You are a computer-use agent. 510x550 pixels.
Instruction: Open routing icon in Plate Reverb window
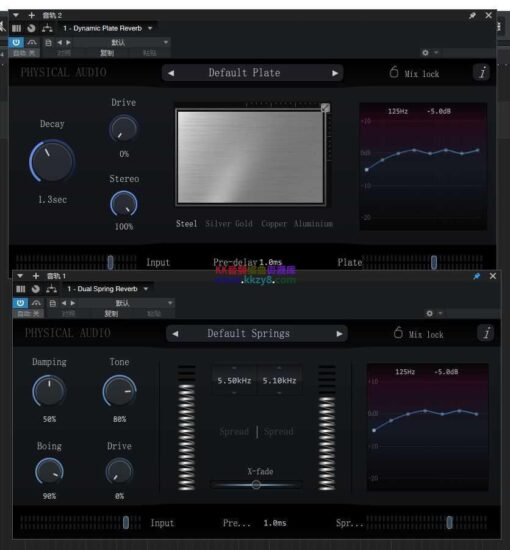click(47, 28)
